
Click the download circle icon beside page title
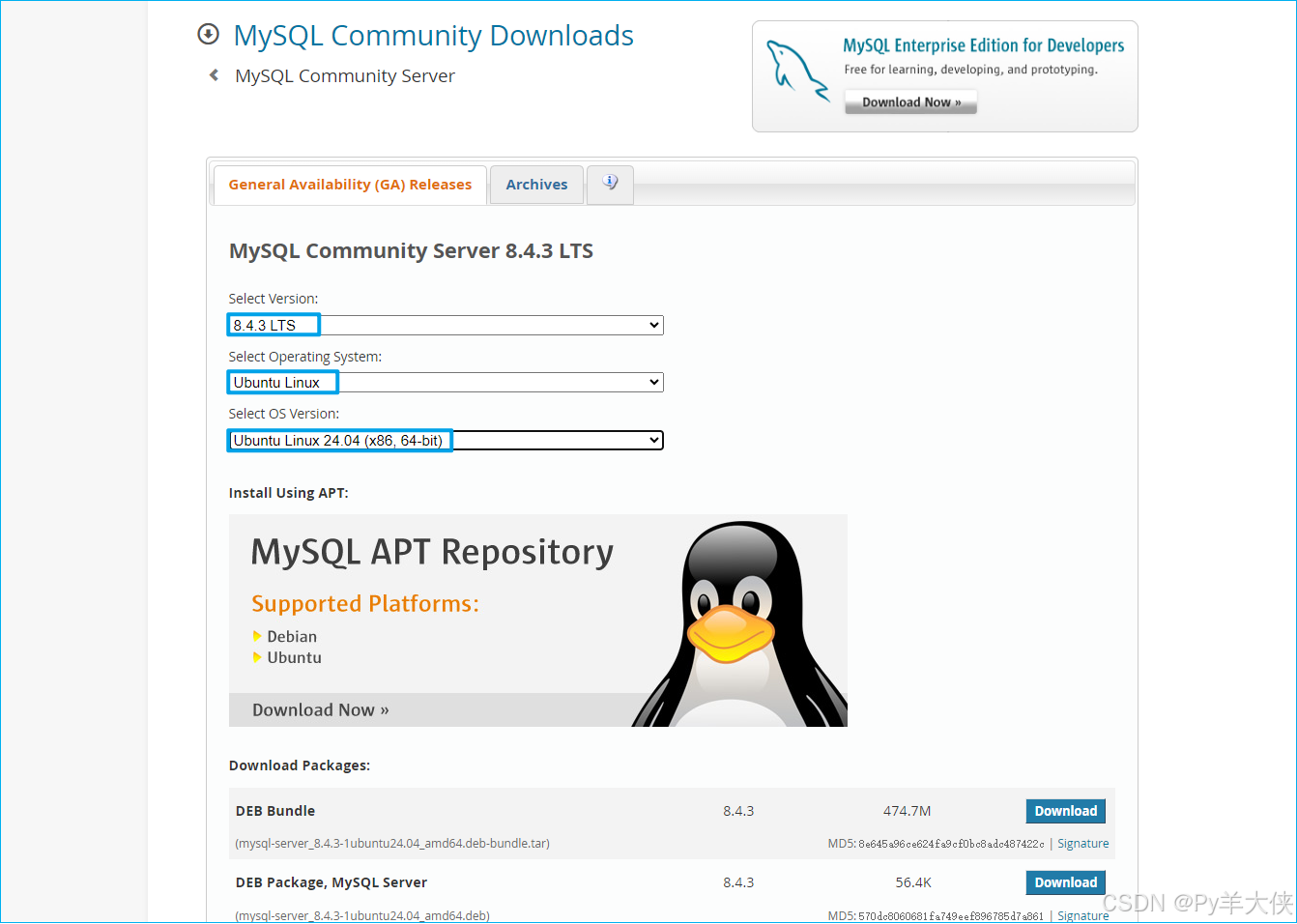coord(208,35)
